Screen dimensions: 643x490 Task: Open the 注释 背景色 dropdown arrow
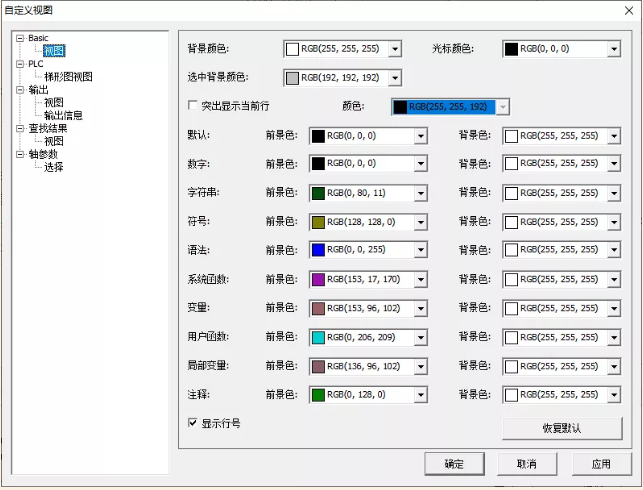click(x=613, y=395)
